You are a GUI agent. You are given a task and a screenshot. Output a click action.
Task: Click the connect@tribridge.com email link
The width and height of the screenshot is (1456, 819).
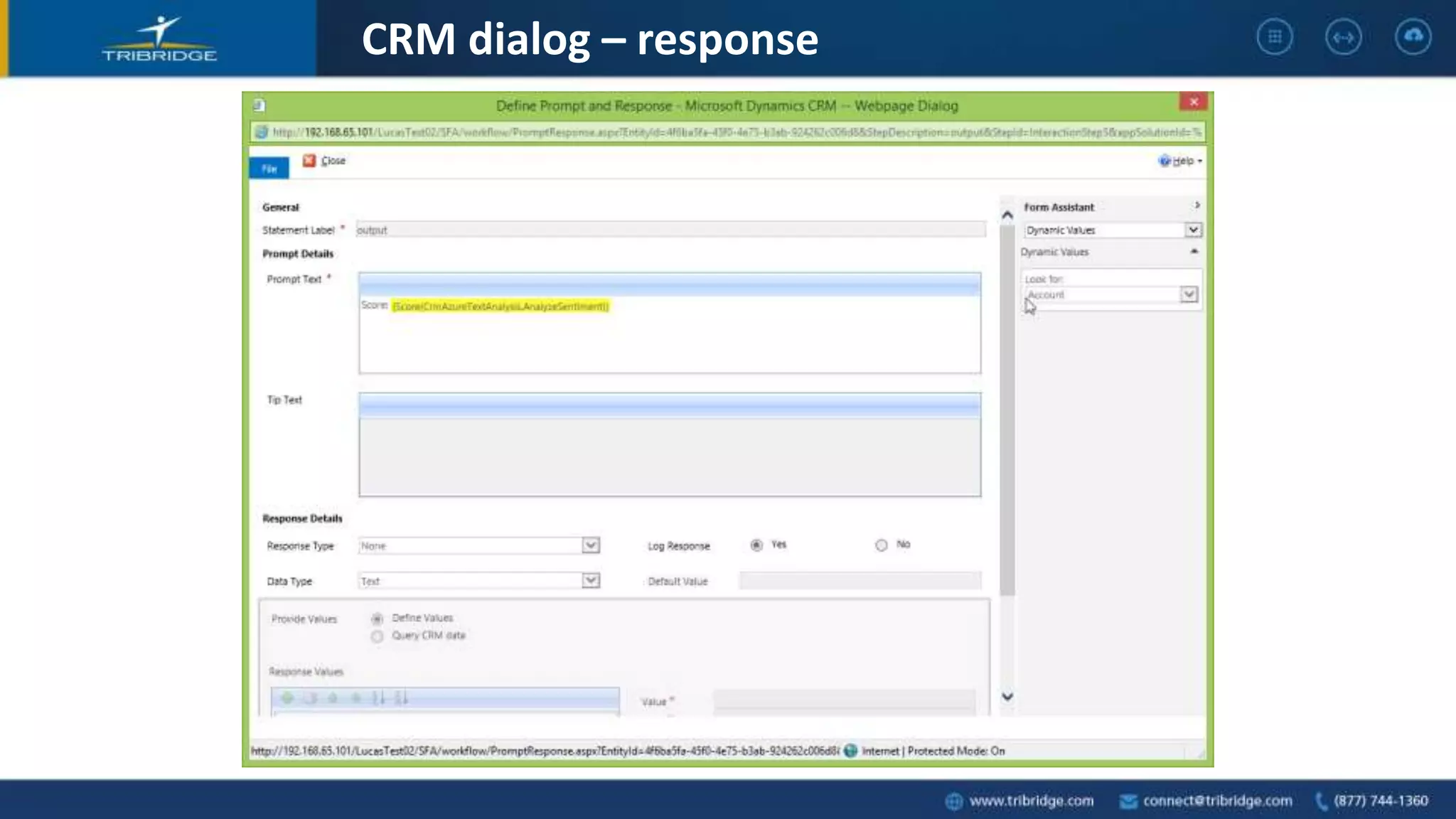click(1217, 801)
